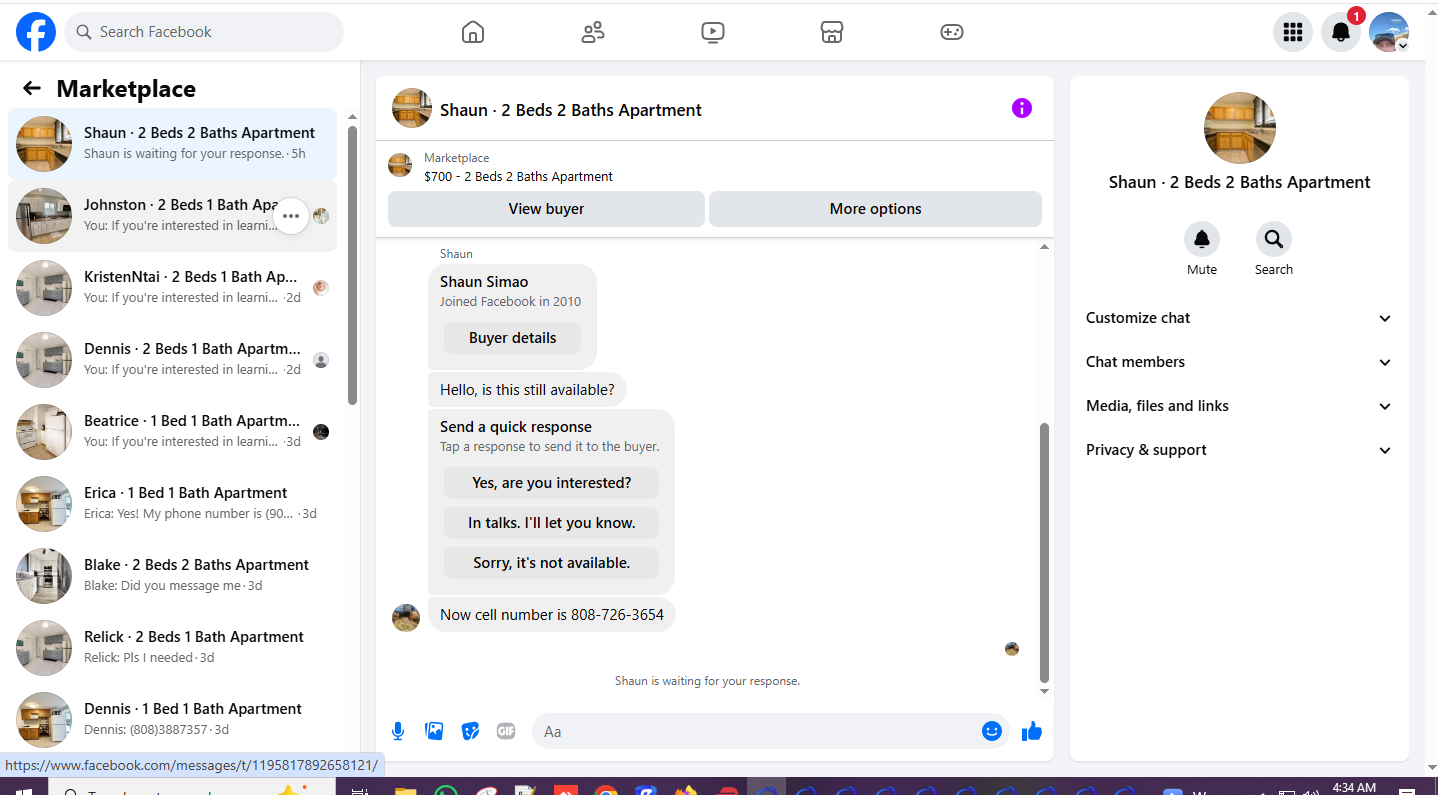Viewport: 1438px width, 795px height.
Task: Click message 'Now cell number is 808-726-3654'
Action: point(552,615)
